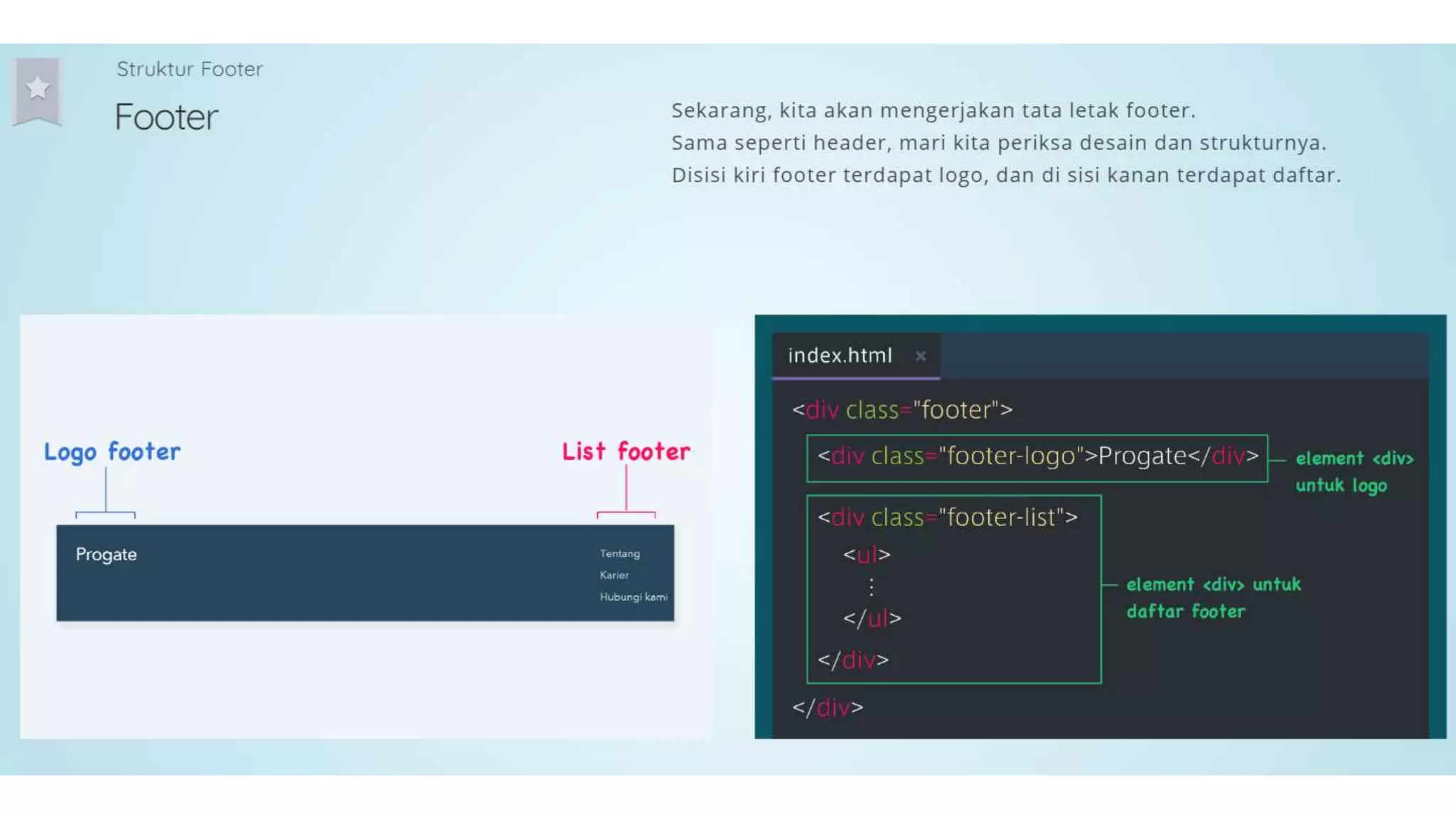
Task: Click the div class footer opening line
Action: pos(902,410)
